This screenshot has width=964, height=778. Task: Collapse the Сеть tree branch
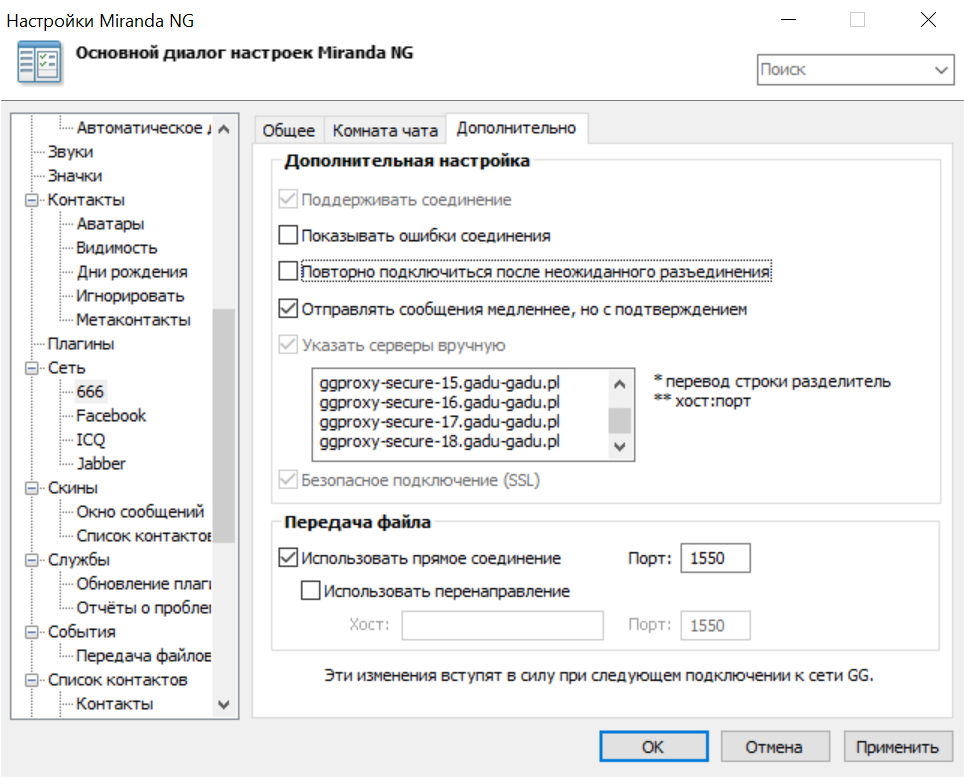[31, 367]
